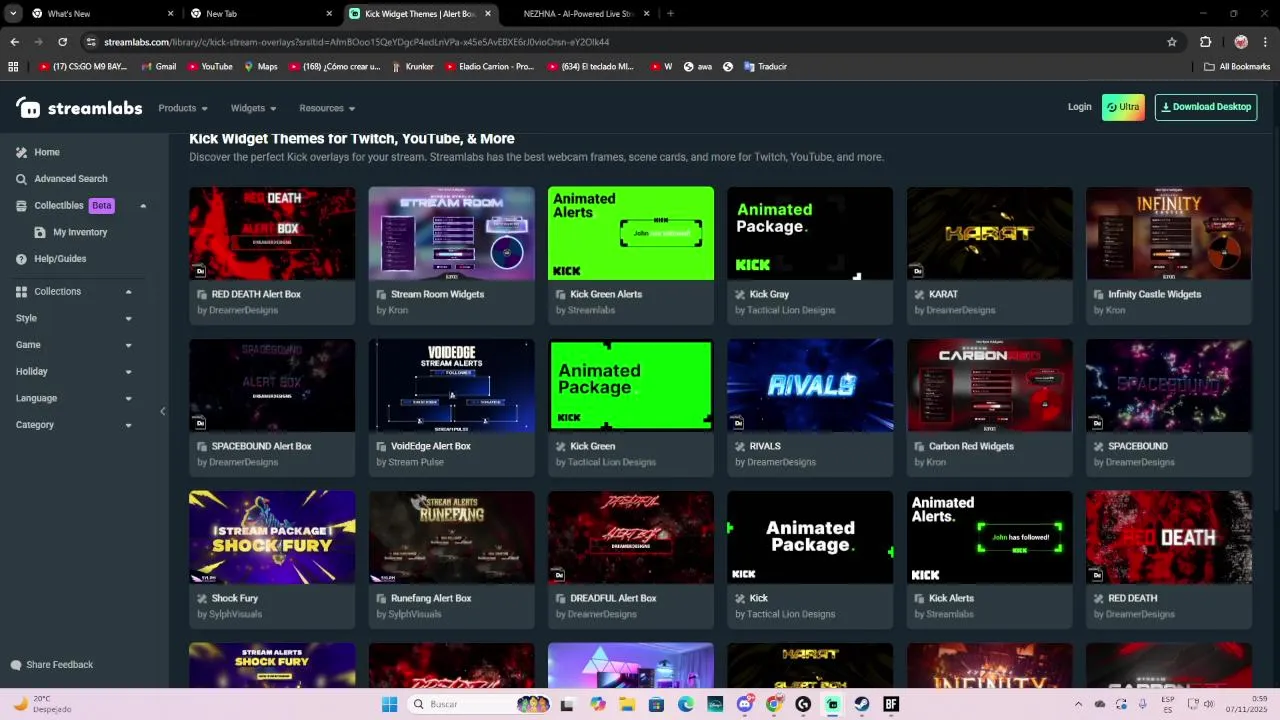Open the Google apps grid in bookmarks bar

13,67
